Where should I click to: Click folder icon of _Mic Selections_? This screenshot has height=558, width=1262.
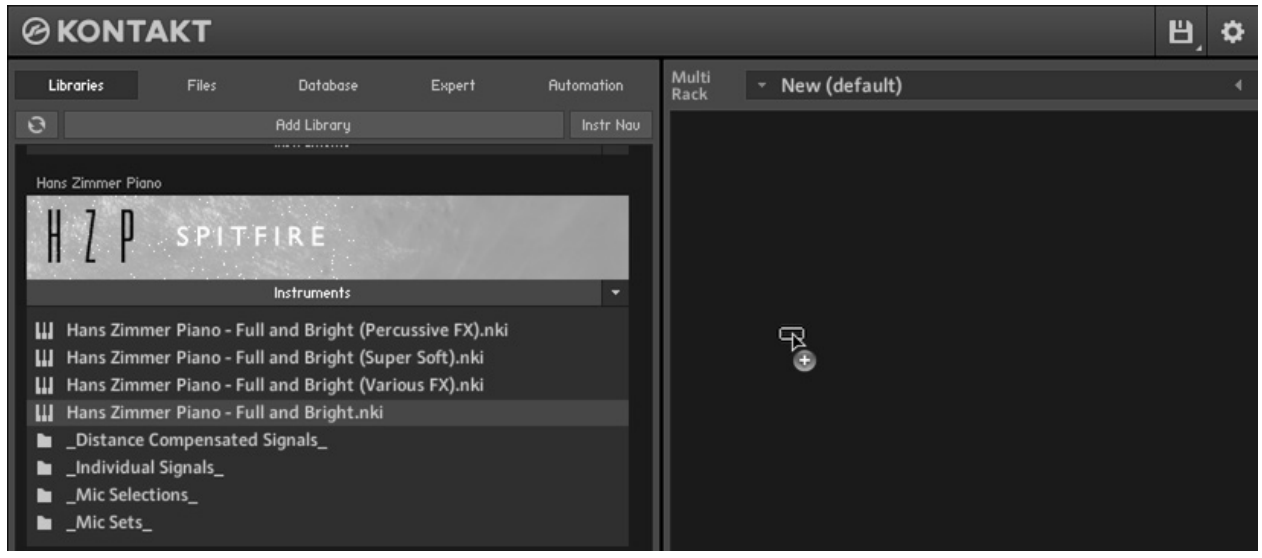pyautogui.click(x=44, y=494)
